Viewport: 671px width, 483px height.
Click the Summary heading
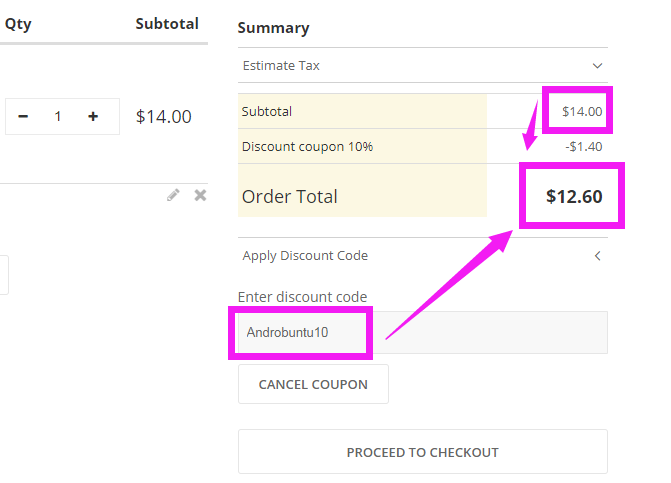coord(273,28)
